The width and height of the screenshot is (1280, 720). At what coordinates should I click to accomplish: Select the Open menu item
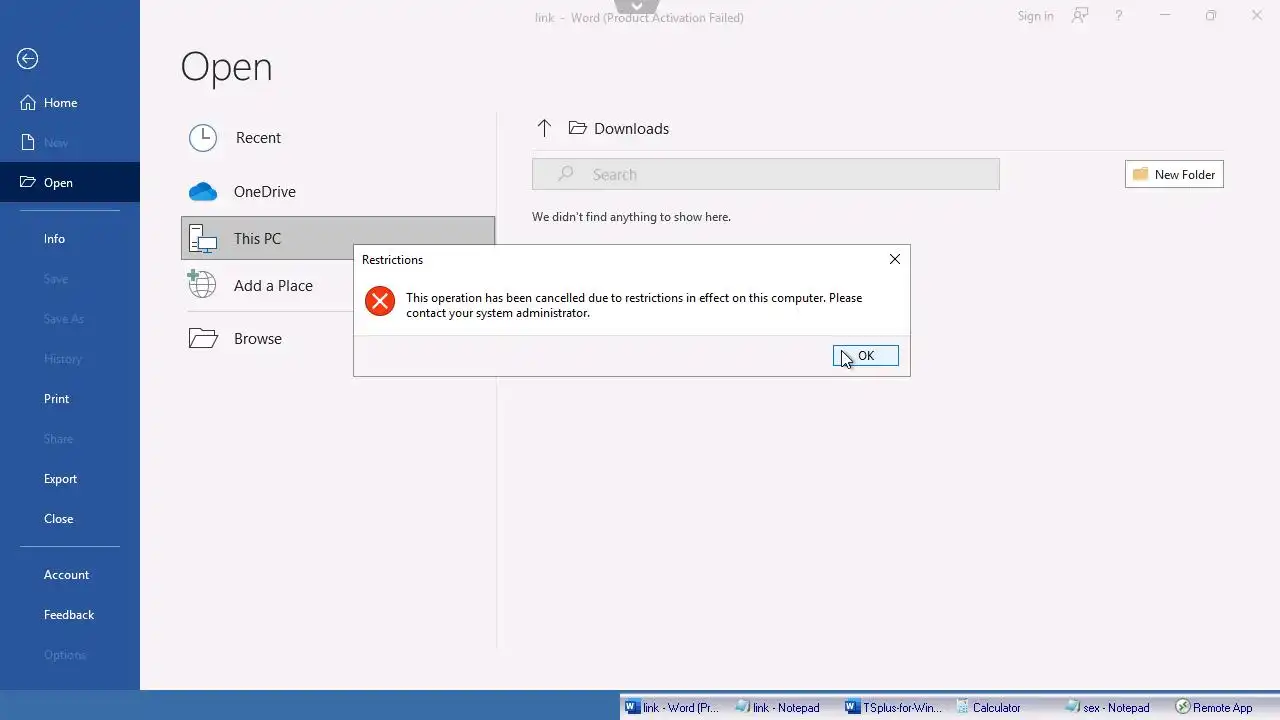70,182
